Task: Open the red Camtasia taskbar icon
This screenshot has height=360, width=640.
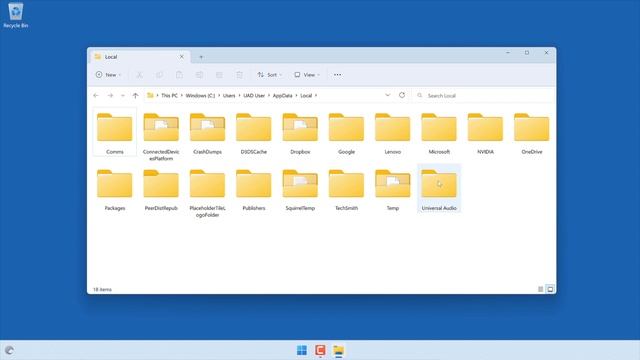Action: point(320,350)
